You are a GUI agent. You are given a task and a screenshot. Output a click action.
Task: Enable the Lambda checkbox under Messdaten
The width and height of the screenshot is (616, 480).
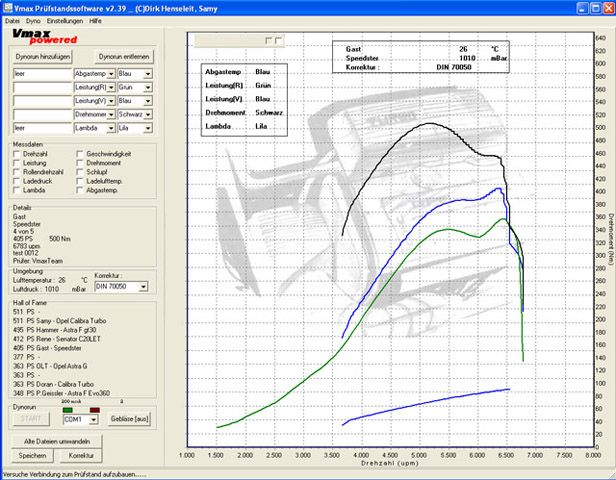tap(16, 190)
